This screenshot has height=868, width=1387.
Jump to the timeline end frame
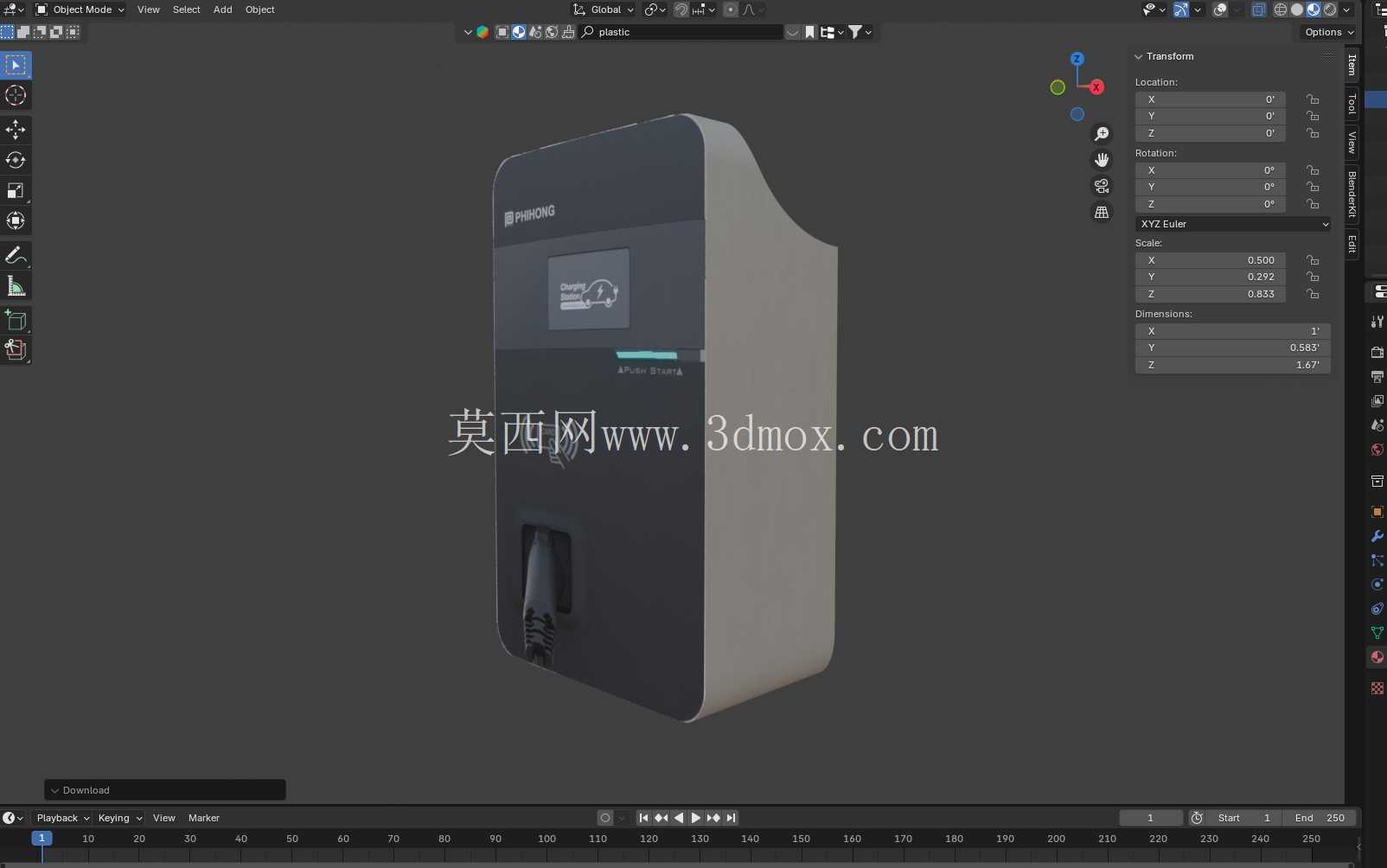731,818
